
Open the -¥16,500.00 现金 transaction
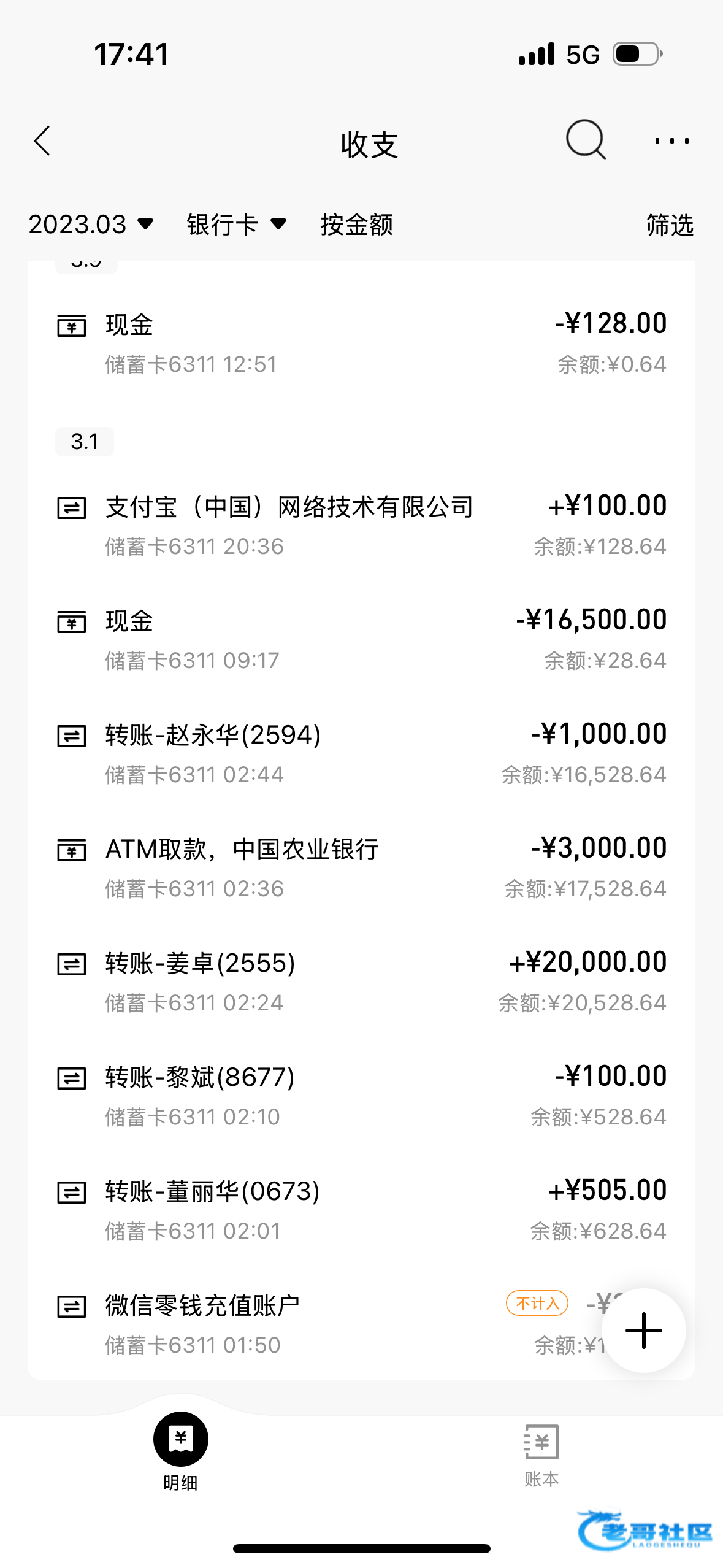(361, 639)
